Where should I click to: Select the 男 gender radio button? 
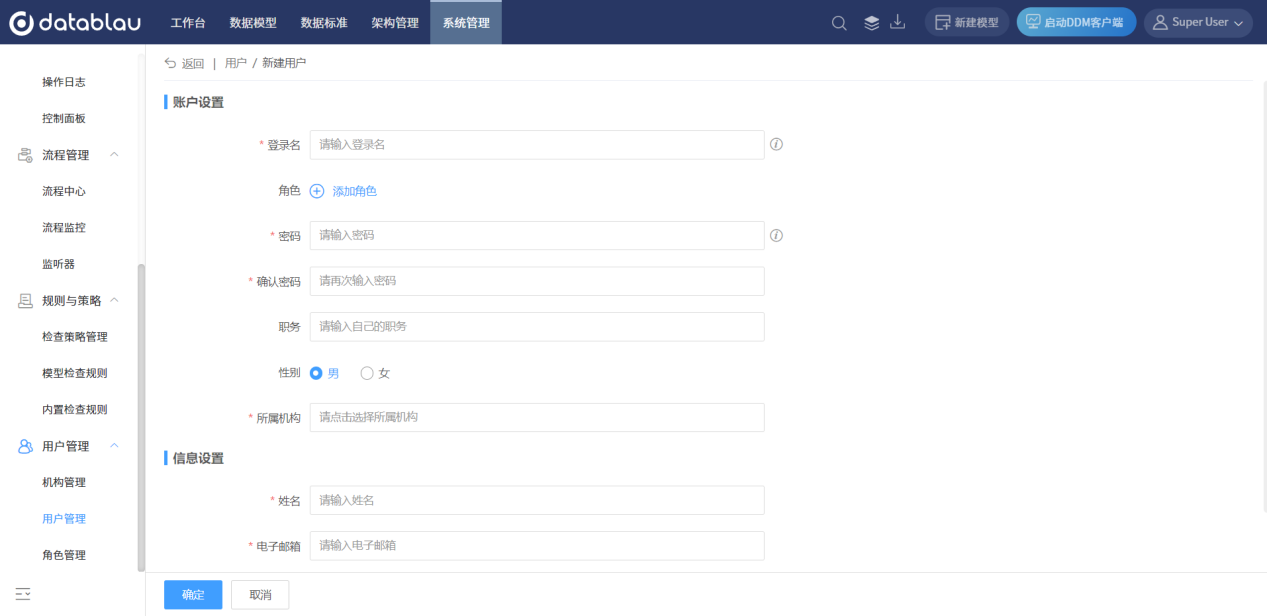(x=316, y=373)
